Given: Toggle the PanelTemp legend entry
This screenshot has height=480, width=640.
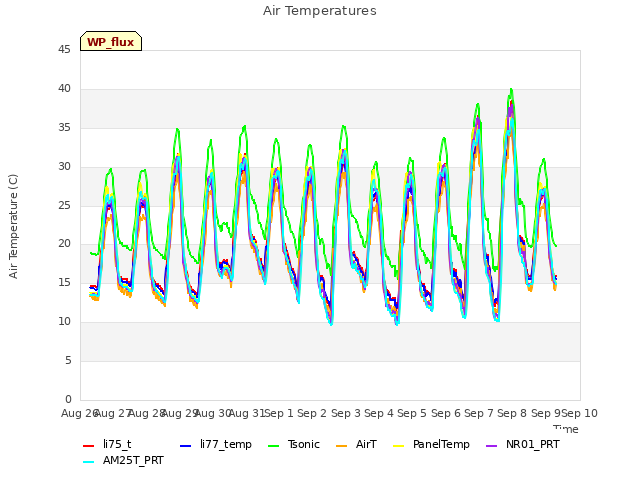Looking at the screenshot, I should tap(431, 444).
